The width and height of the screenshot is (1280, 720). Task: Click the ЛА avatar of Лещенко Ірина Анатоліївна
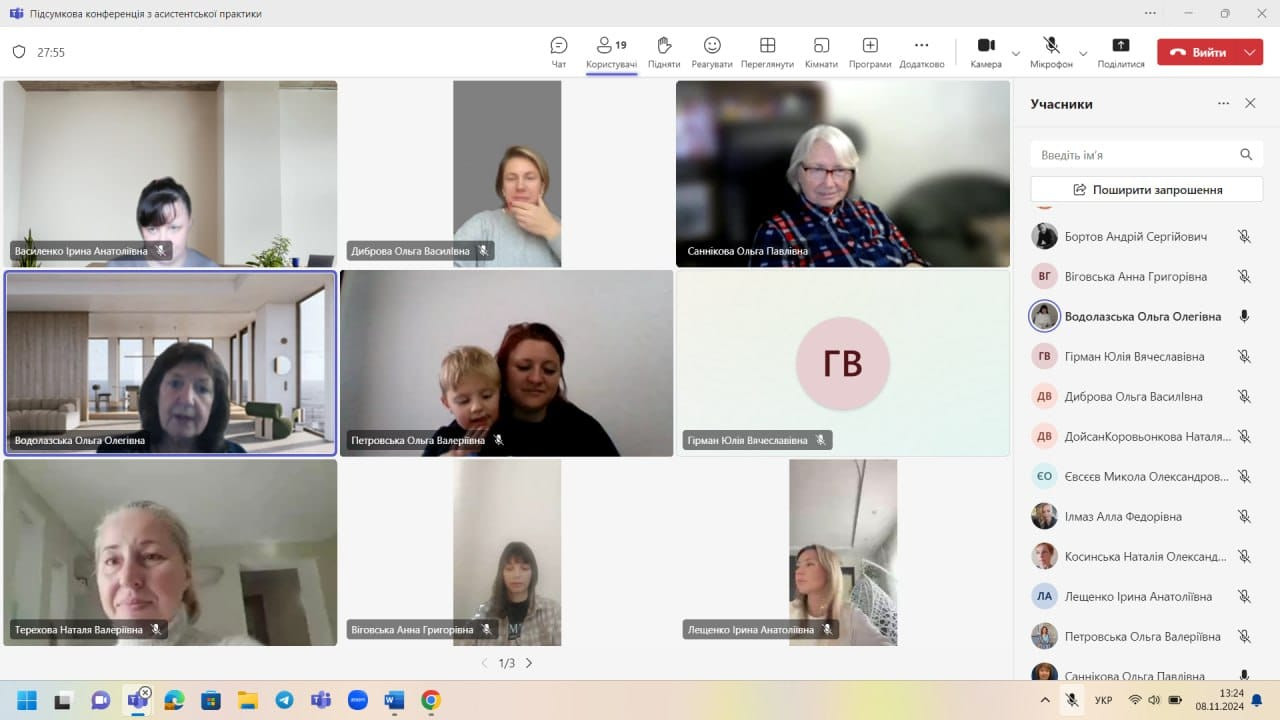tap(1044, 597)
